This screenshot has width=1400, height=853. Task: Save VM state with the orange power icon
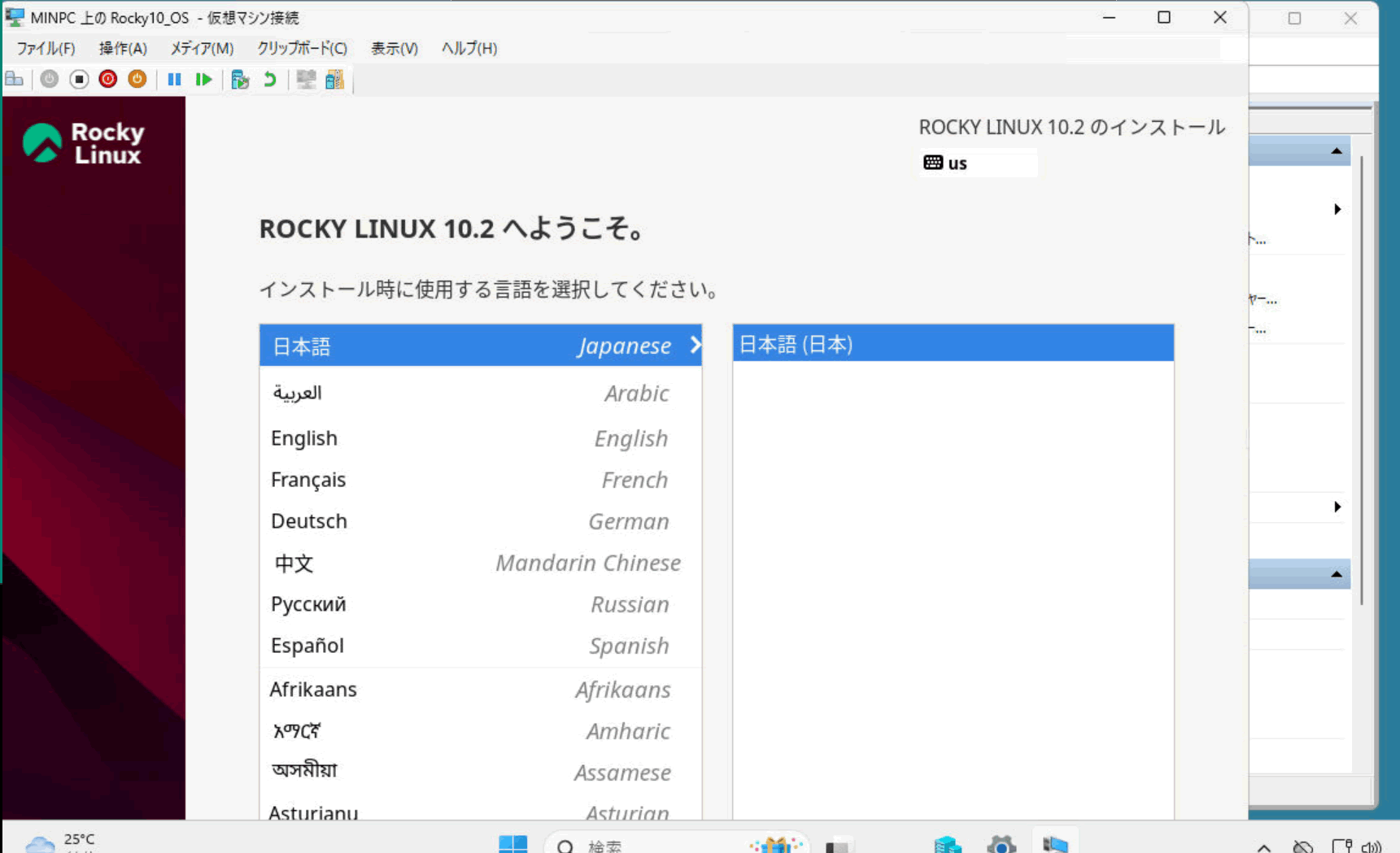point(137,79)
